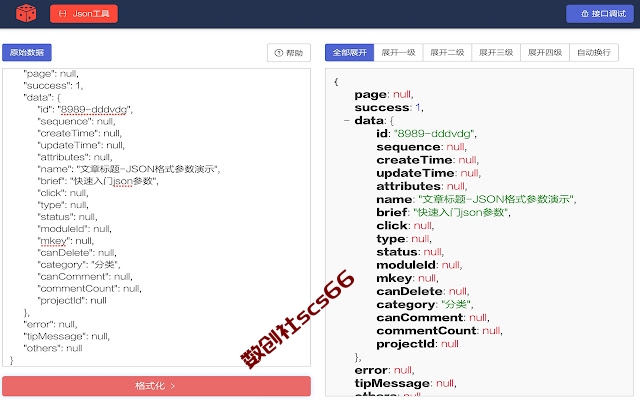Click inside the raw JSON text editor
The image size is (640, 400).
click(156, 218)
